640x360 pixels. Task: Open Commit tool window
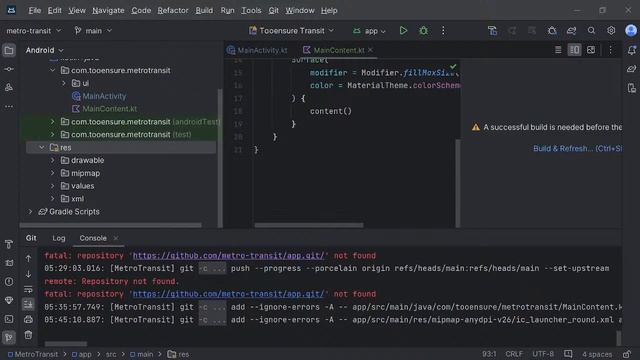(9, 69)
